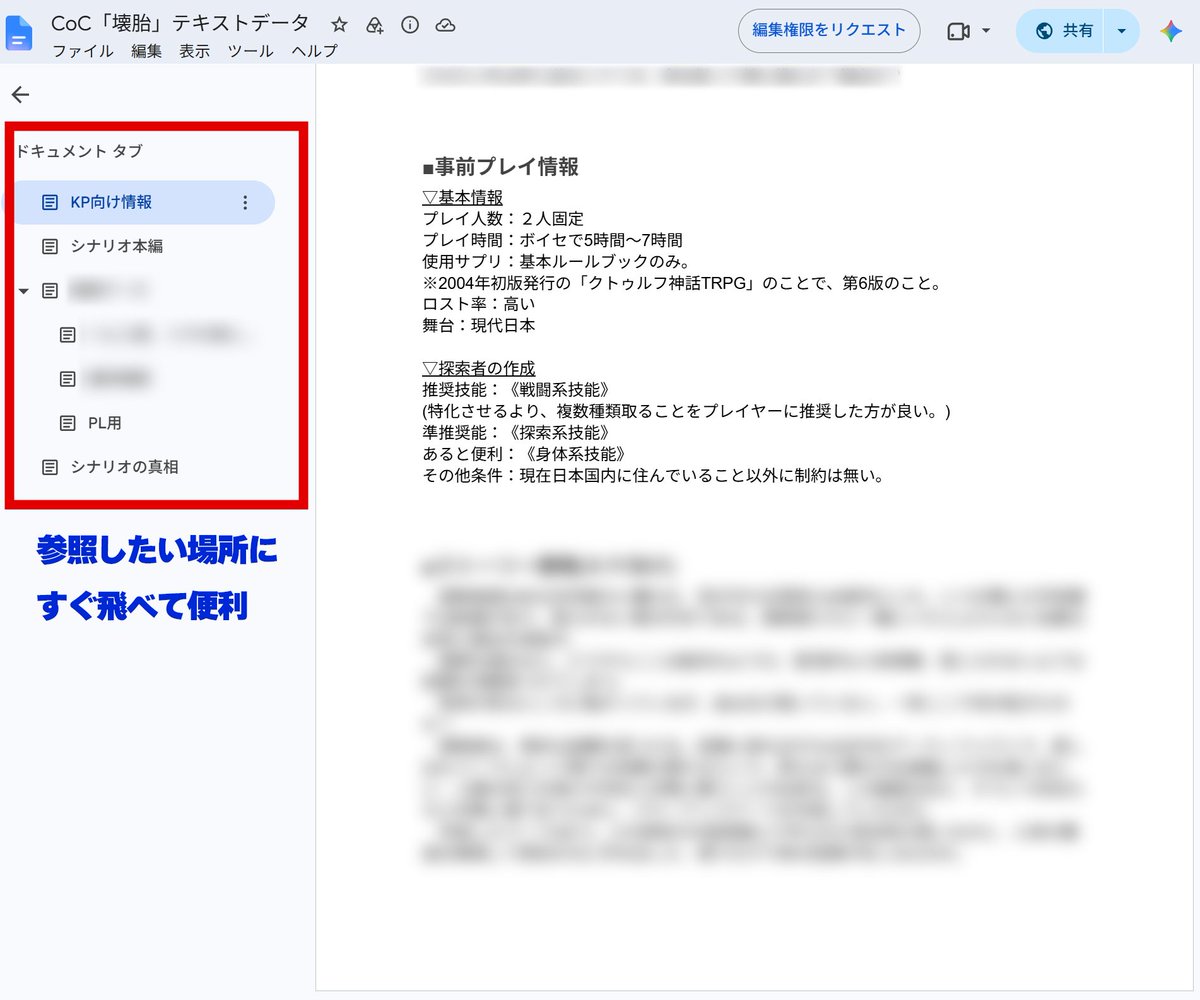Click the プレイ時間 line text
This screenshot has height=1000, width=1200.
553,240
